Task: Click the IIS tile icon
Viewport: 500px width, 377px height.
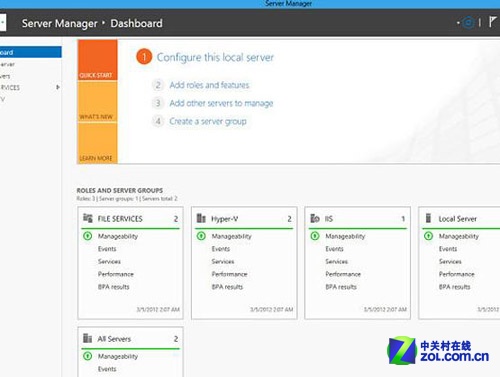Action: (x=315, y=218)
